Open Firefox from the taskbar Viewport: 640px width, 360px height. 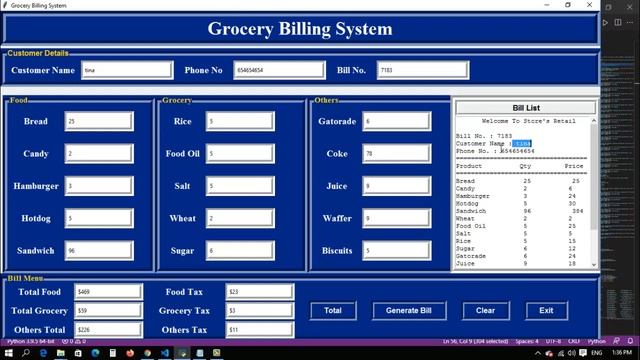click(130, 353)
